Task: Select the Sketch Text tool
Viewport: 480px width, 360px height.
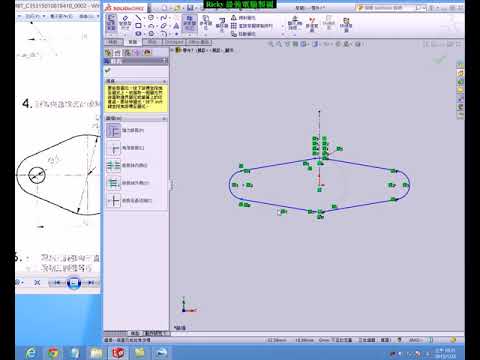Action: [x=176, y=26]
